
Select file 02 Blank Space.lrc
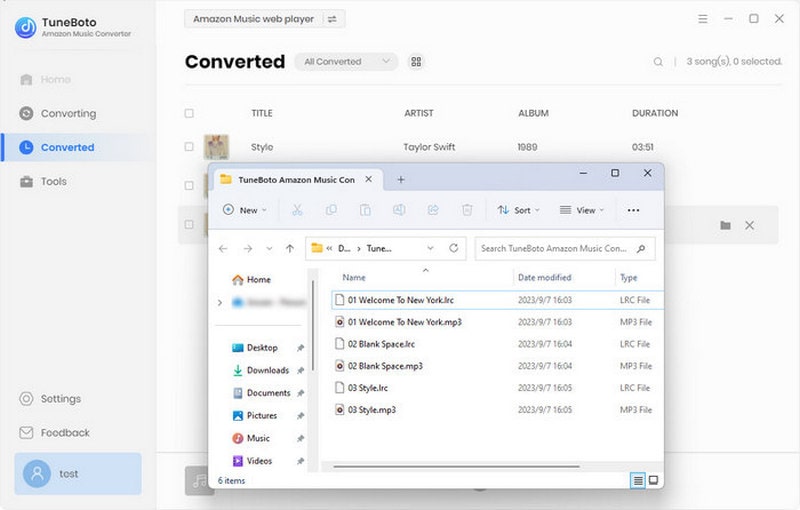click(x=497, y=344)
